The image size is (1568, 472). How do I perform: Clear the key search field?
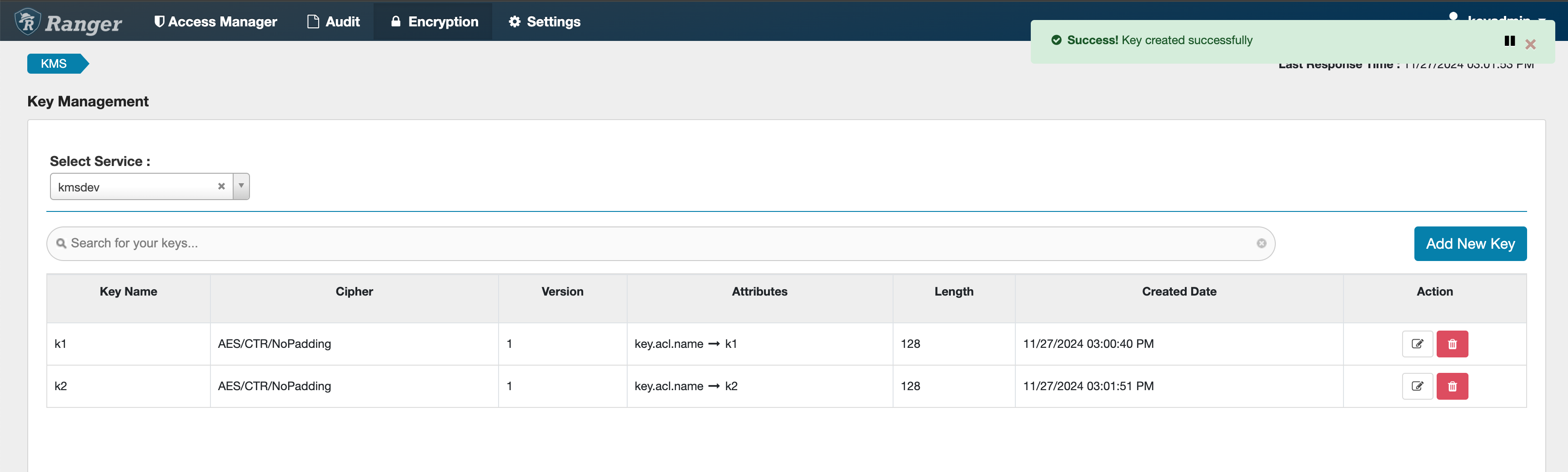(1261, 244)
